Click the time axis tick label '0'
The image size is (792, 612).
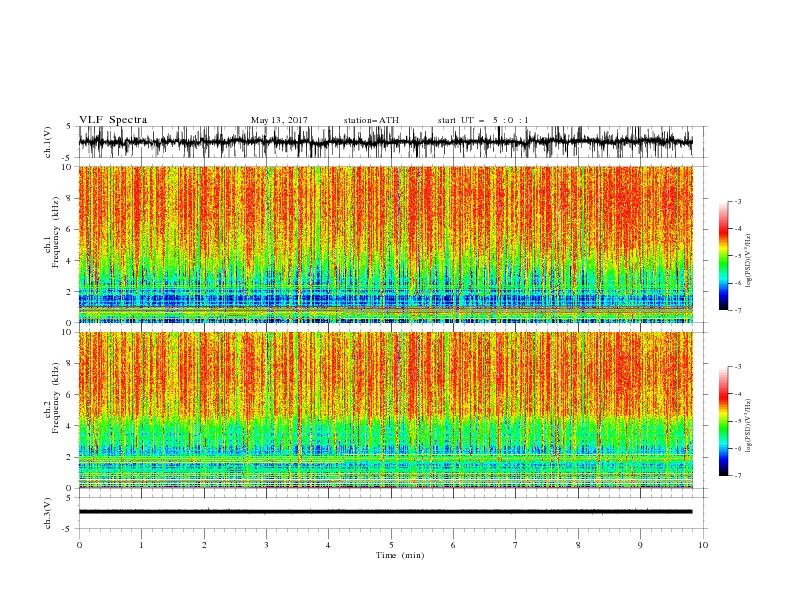[x=79, y=545]
